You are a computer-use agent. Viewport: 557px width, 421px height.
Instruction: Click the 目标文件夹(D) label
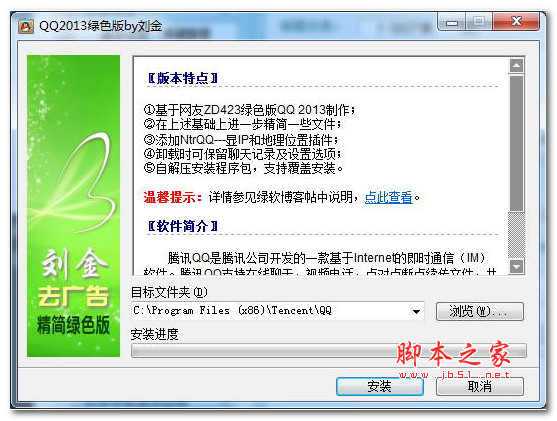[169, 292]
